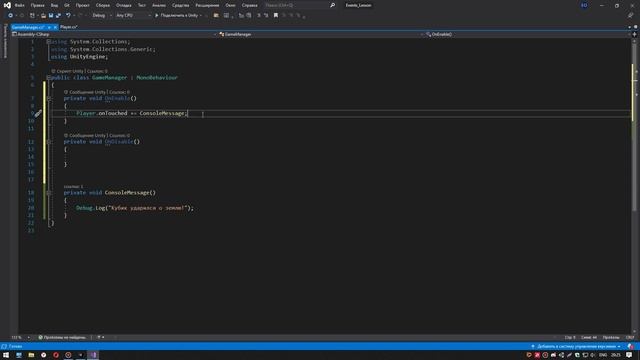Click the CRLF line ending indicator
Image resolution: width=640 pixels, height=360 pixels.
(630, 338)
